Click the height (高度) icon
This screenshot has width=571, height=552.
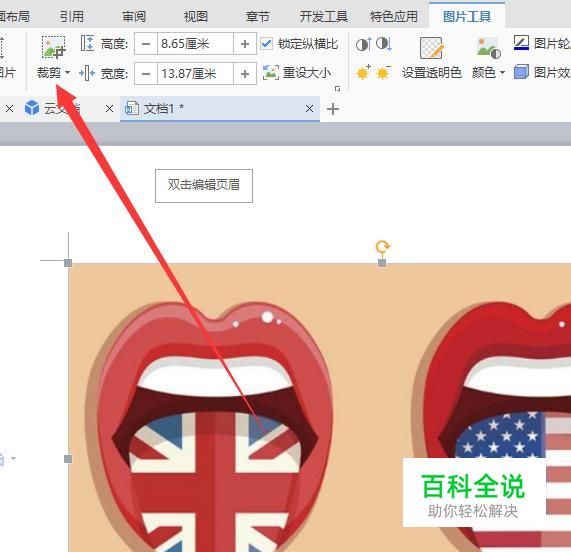pyautogui.click(x=87, y=43)
